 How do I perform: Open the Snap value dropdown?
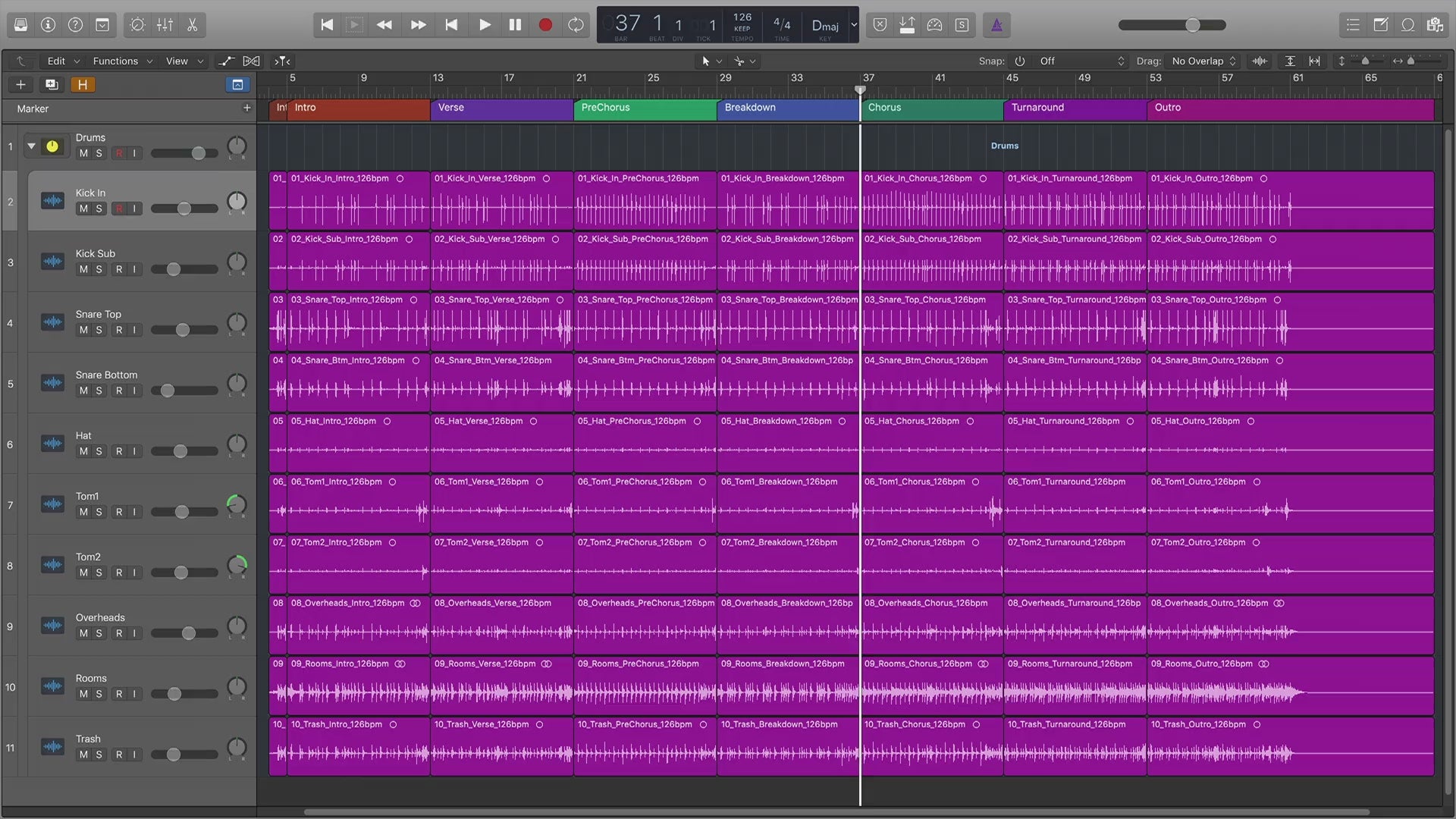[1081, 61]
